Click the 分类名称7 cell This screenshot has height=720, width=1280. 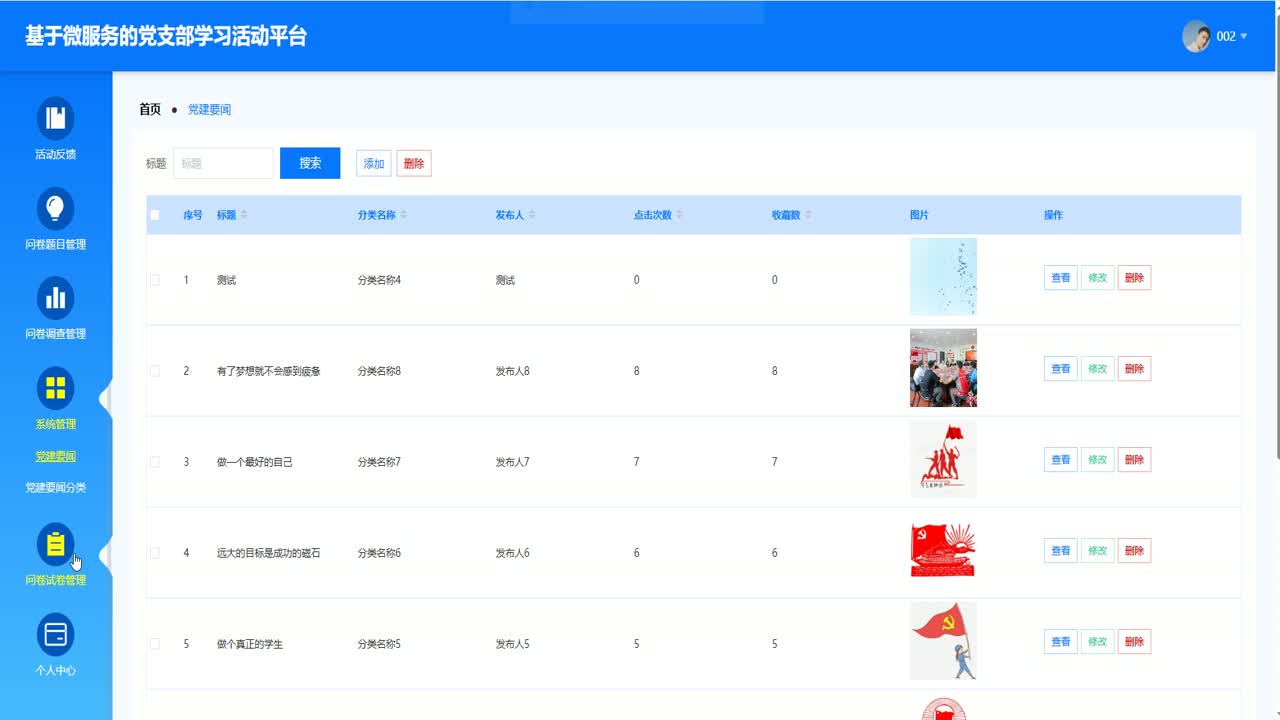(x=379, y=462)
